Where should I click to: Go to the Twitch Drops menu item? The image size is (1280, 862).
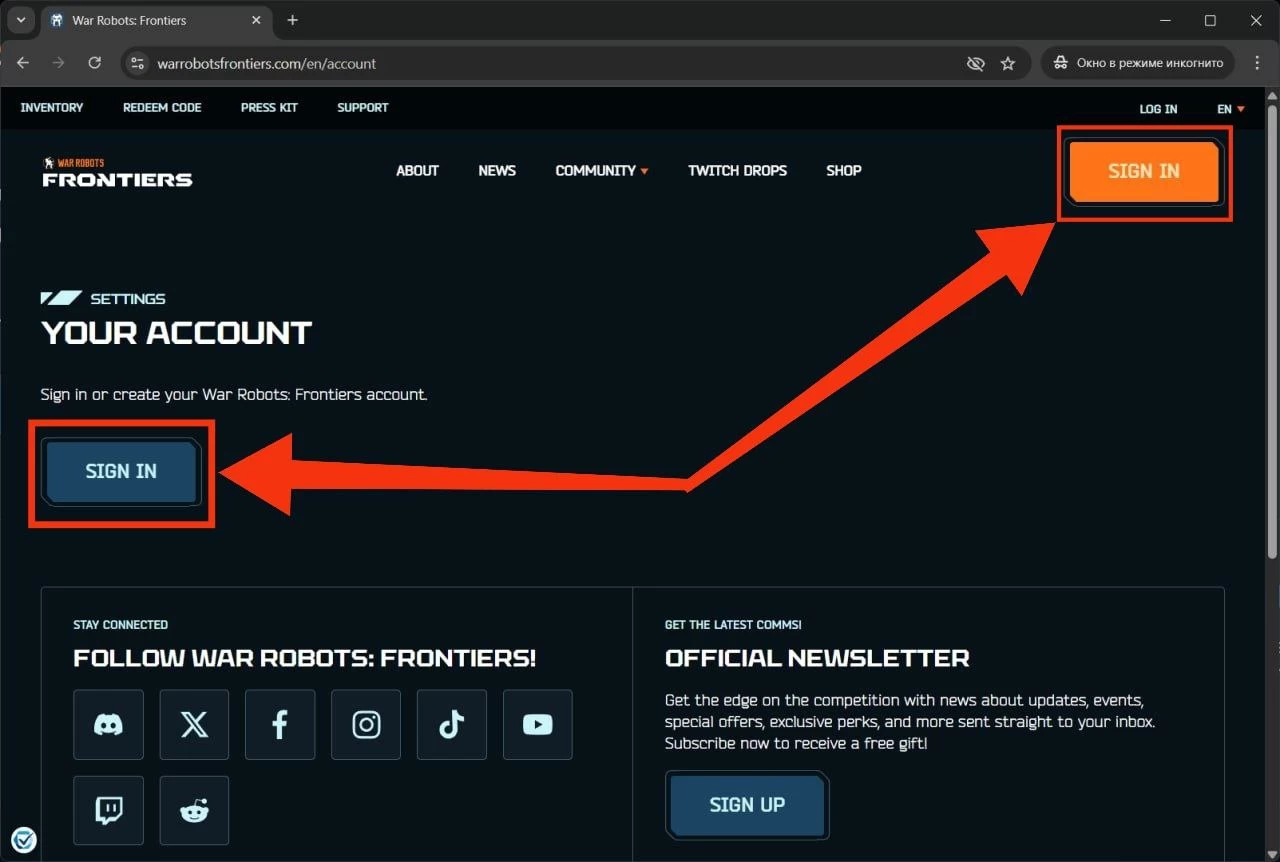(737, 171)
